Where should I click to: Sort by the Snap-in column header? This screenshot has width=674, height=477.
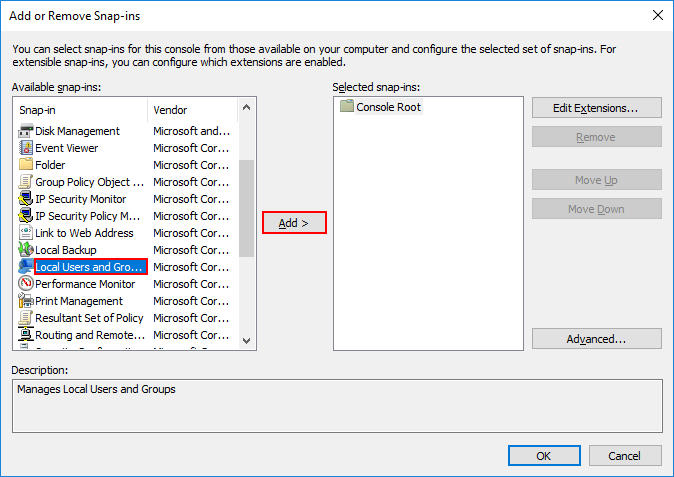(x=80, y=110)
